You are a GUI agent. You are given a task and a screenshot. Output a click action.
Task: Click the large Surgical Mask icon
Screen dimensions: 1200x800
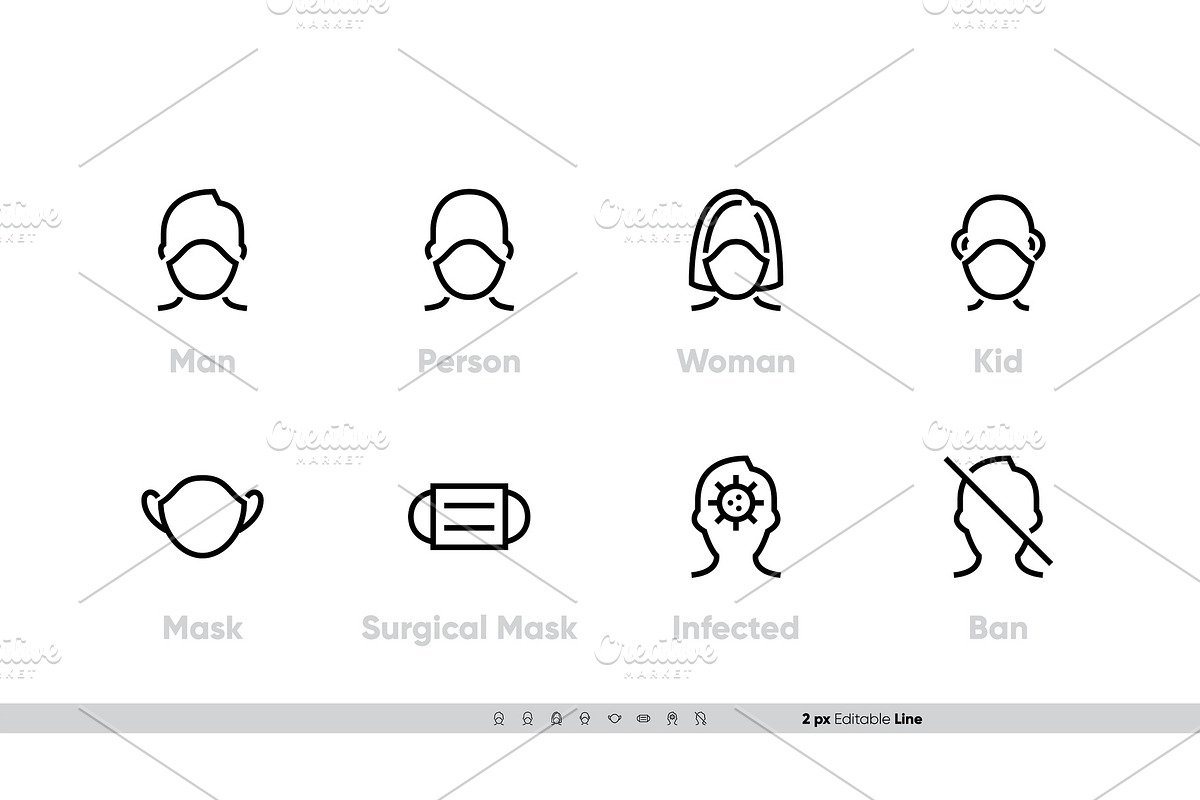(470, 516)
